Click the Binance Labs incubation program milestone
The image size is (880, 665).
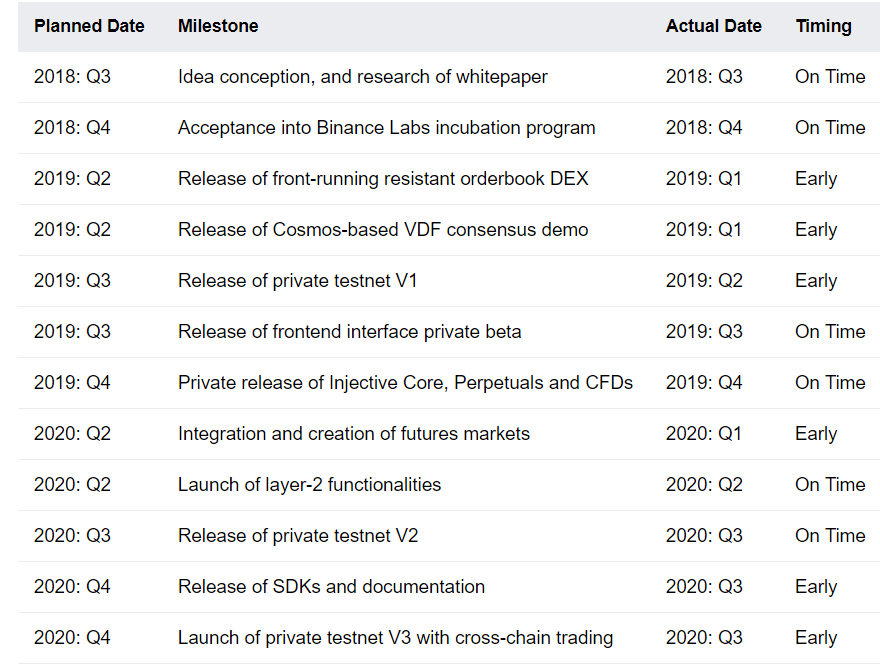pos(386,128)
